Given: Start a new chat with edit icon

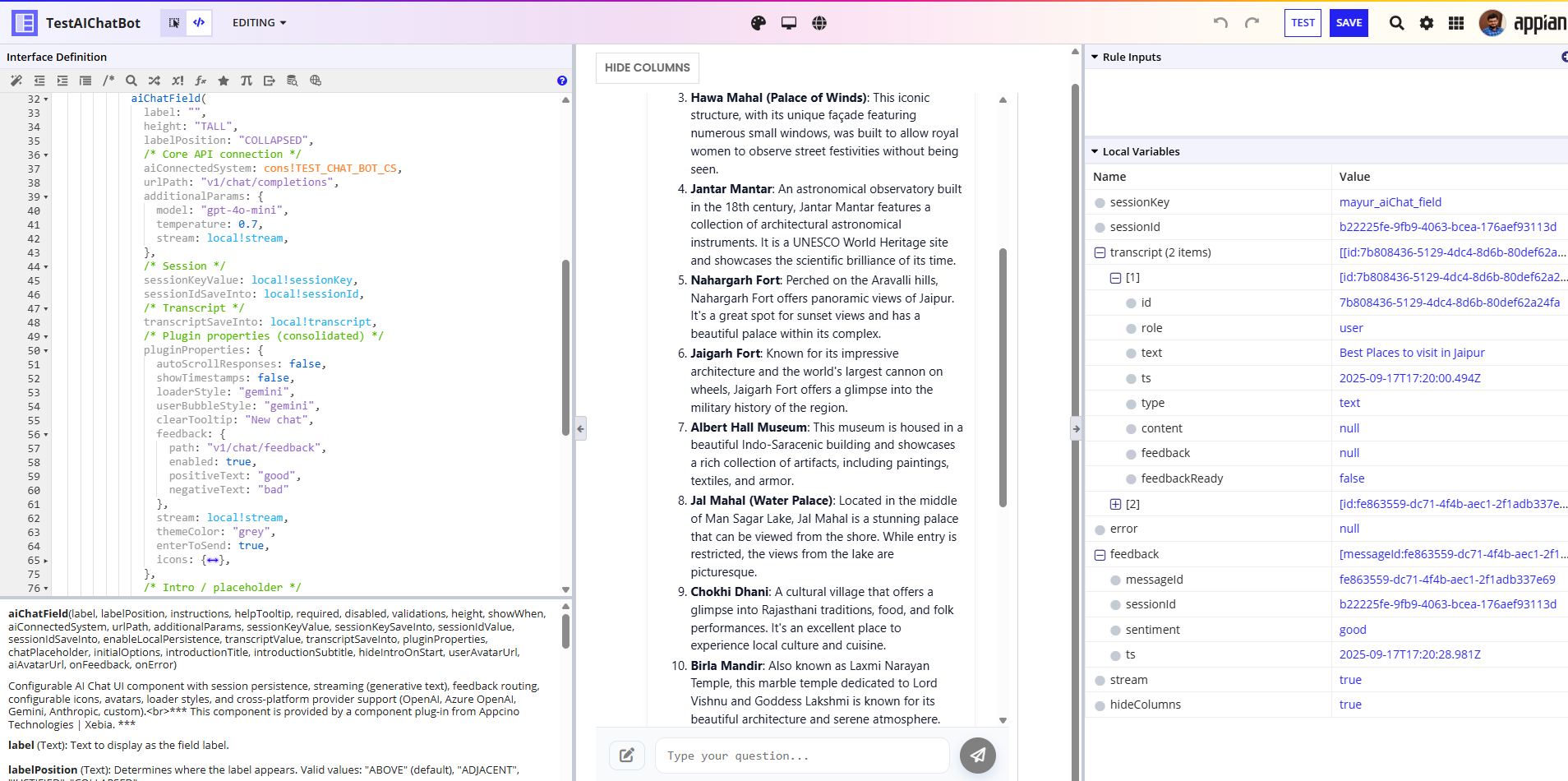Looking at the screenshot, I should point(627,756).
